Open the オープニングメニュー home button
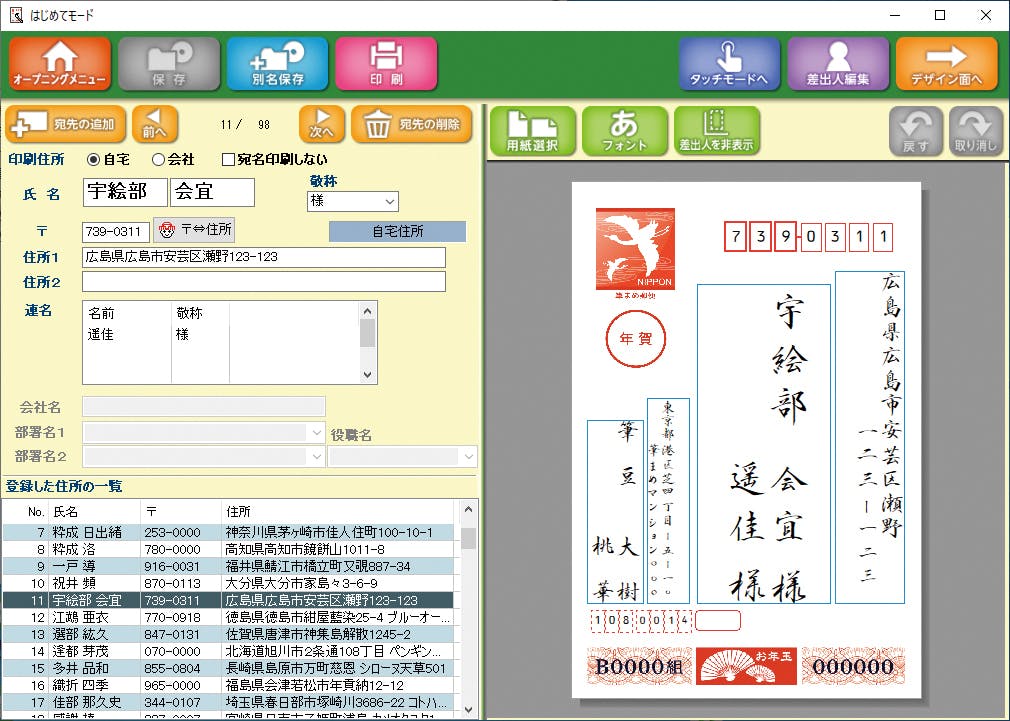 coord(61,64)
